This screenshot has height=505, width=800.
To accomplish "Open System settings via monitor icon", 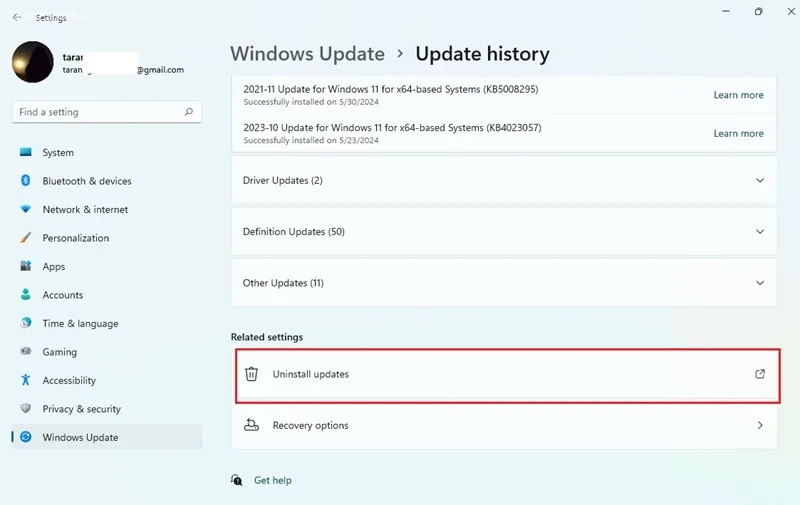I will click(x=26, y=152).
